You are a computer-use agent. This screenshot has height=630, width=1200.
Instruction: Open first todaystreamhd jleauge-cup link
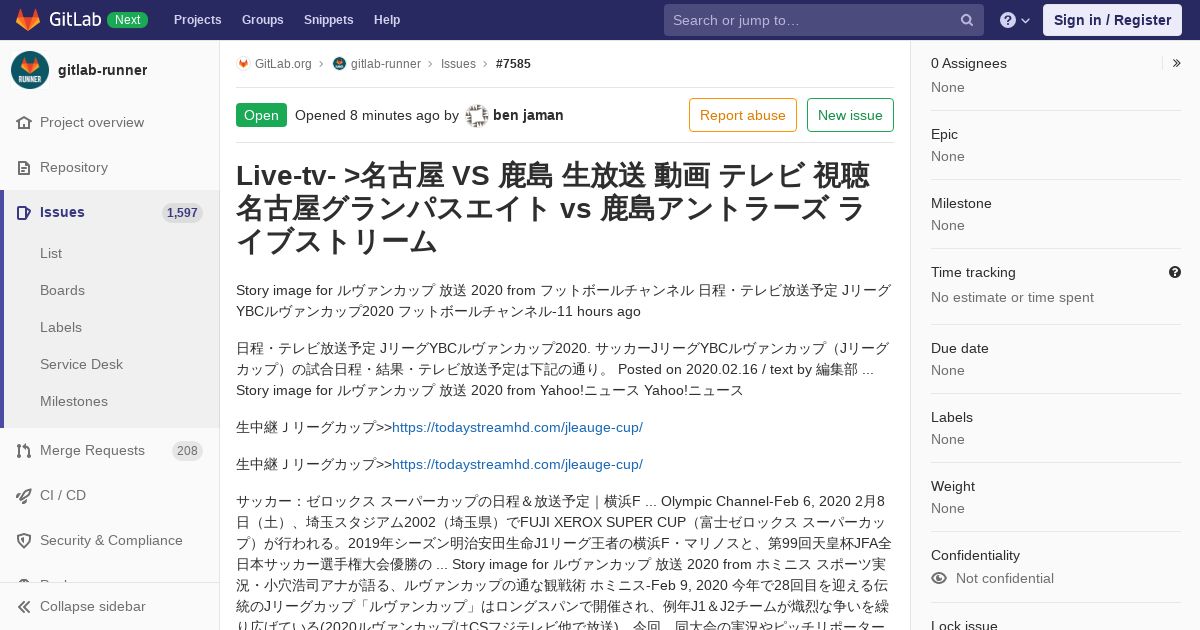click(x=517, y=427)
